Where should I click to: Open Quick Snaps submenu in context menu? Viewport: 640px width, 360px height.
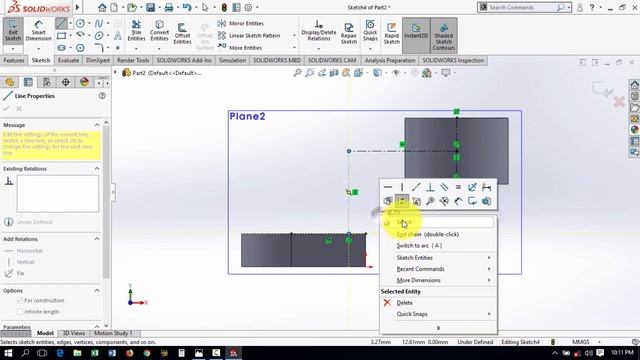438,314
